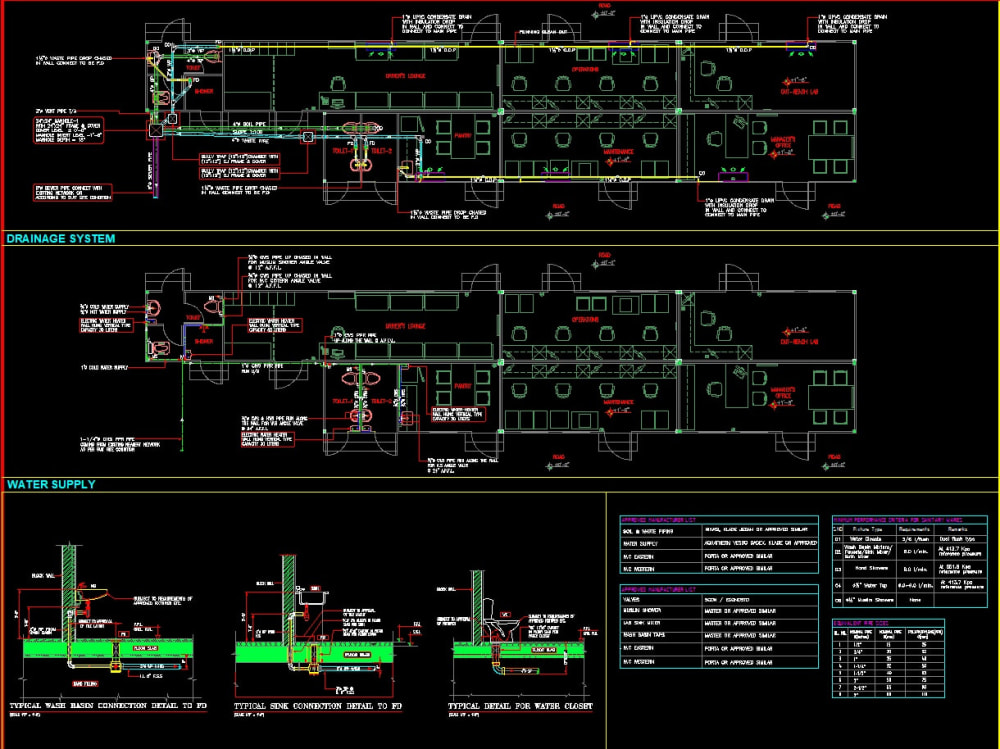
Task: Click the SLOPE 1:100 annotation
Action: point(246,132)
